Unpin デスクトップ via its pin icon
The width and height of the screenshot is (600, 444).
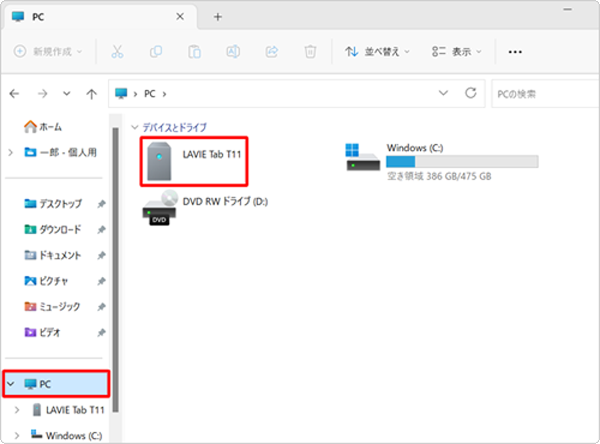click(x=101, y=204)
